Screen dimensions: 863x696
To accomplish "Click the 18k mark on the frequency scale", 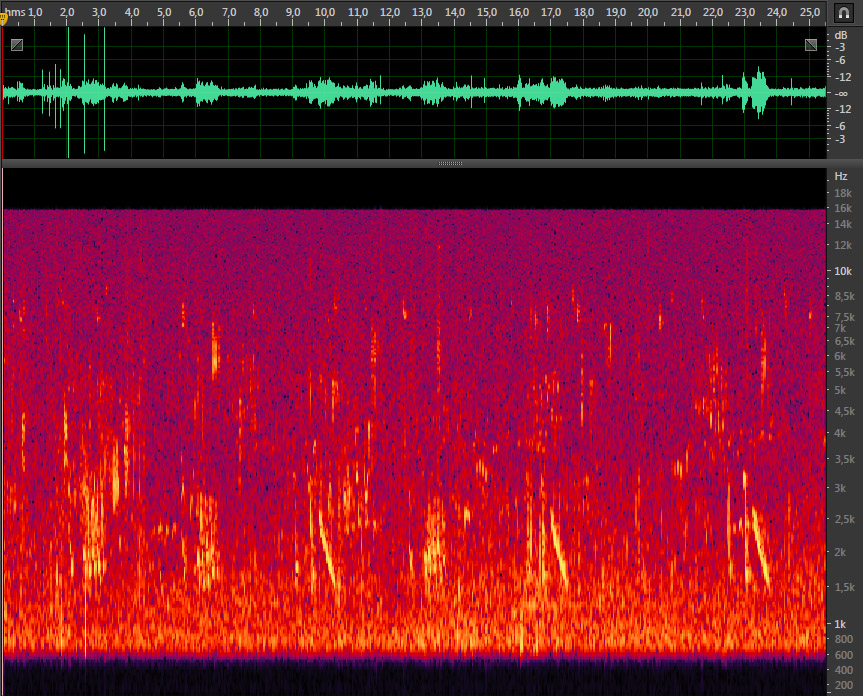I will point(843,193).
